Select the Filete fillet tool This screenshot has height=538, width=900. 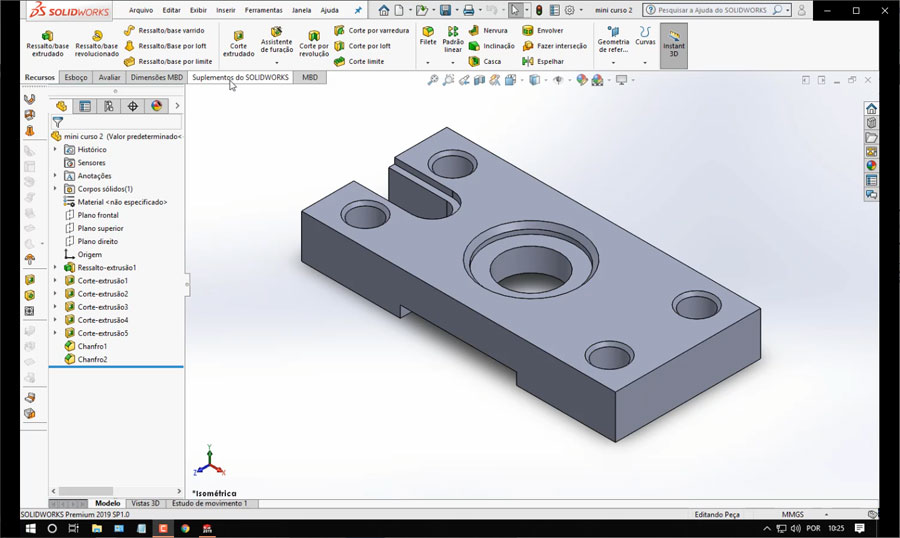pyautogui.click(x=428, y=36)
